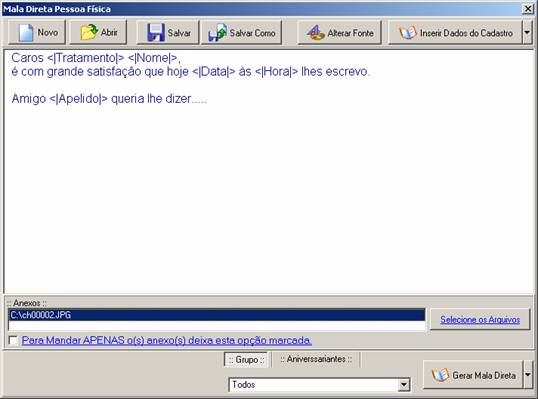Open the Todos group combo box
Image resolution: width=538 pixels, height=399 pixels.
pos(319,385)
